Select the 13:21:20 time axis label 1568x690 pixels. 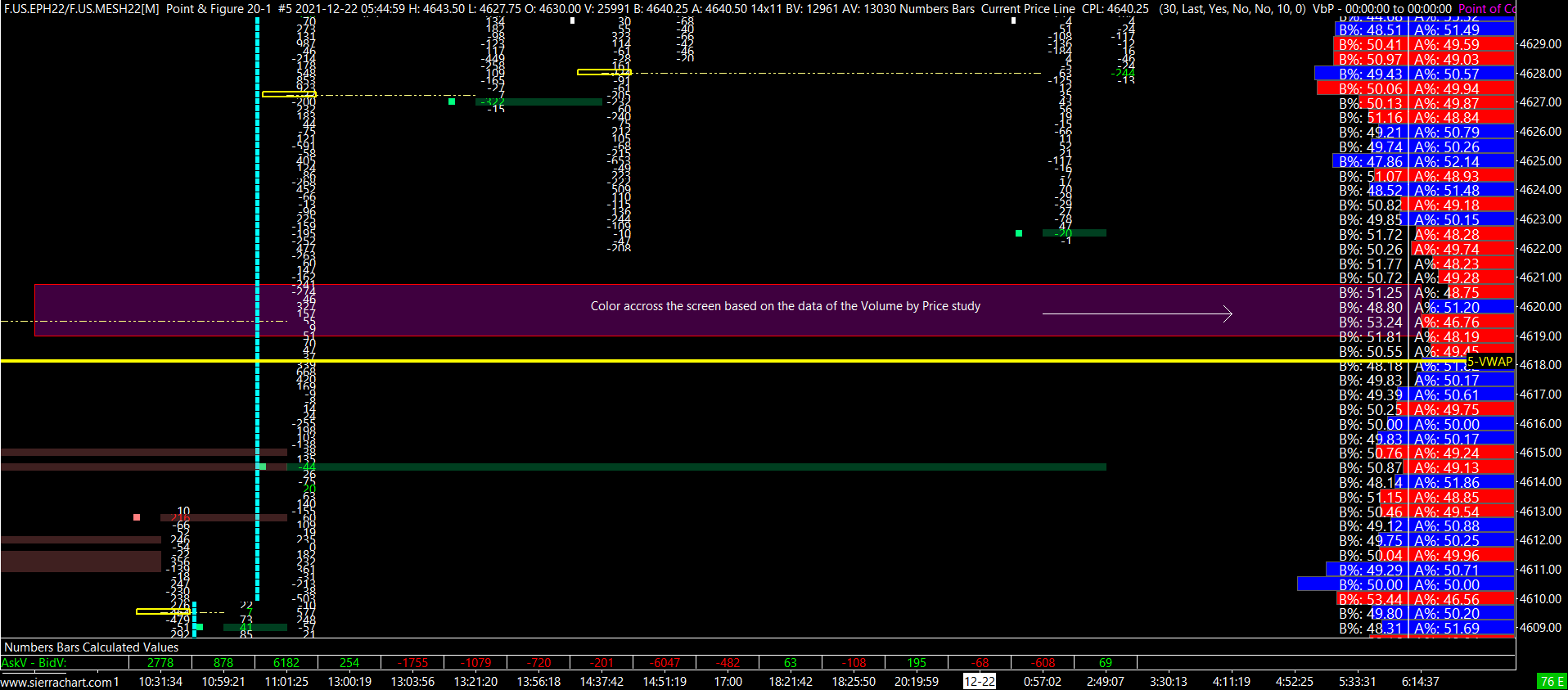tap(475, 682)
